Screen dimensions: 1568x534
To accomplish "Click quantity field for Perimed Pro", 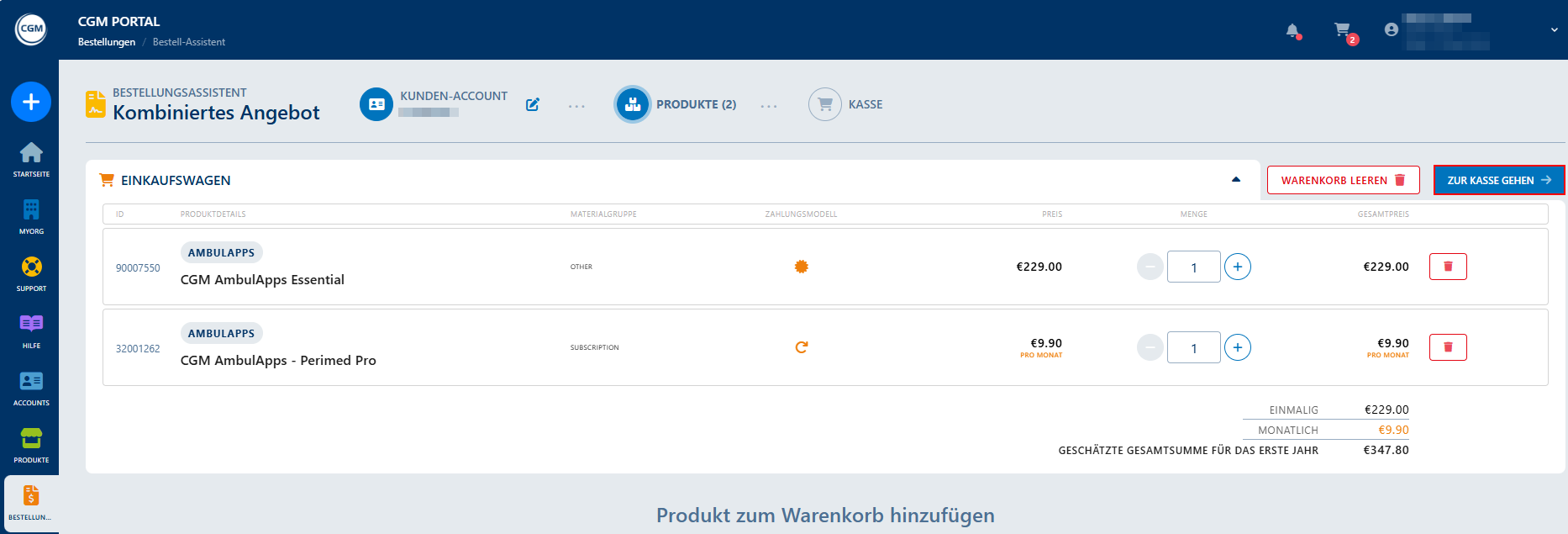I will pyautogui.click(x=1194, y=347).
